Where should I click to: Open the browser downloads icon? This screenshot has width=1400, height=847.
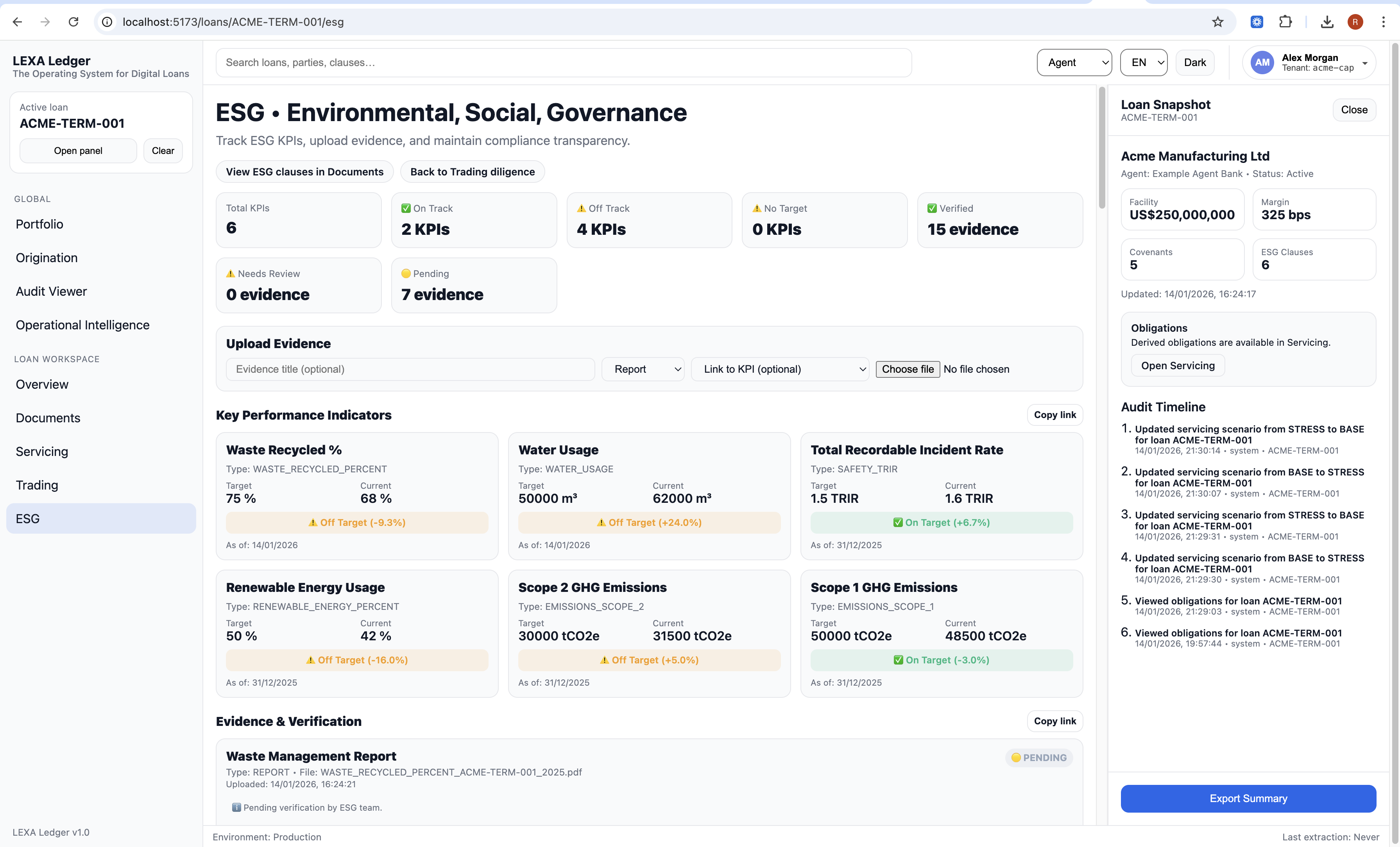1327,21
